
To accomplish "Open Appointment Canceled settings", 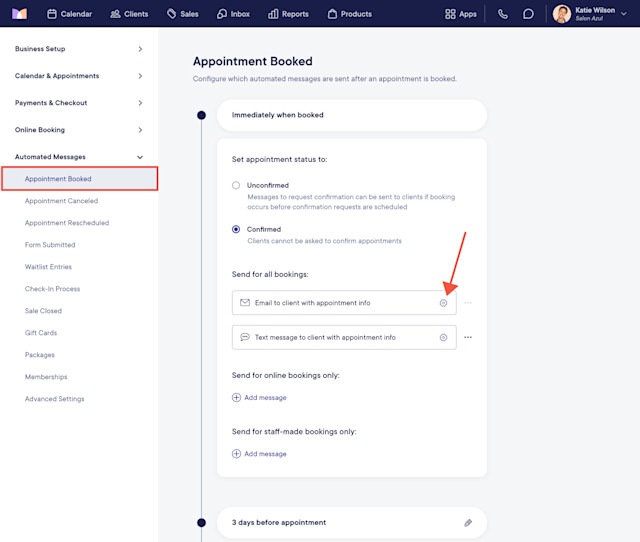I will [61, 201].
